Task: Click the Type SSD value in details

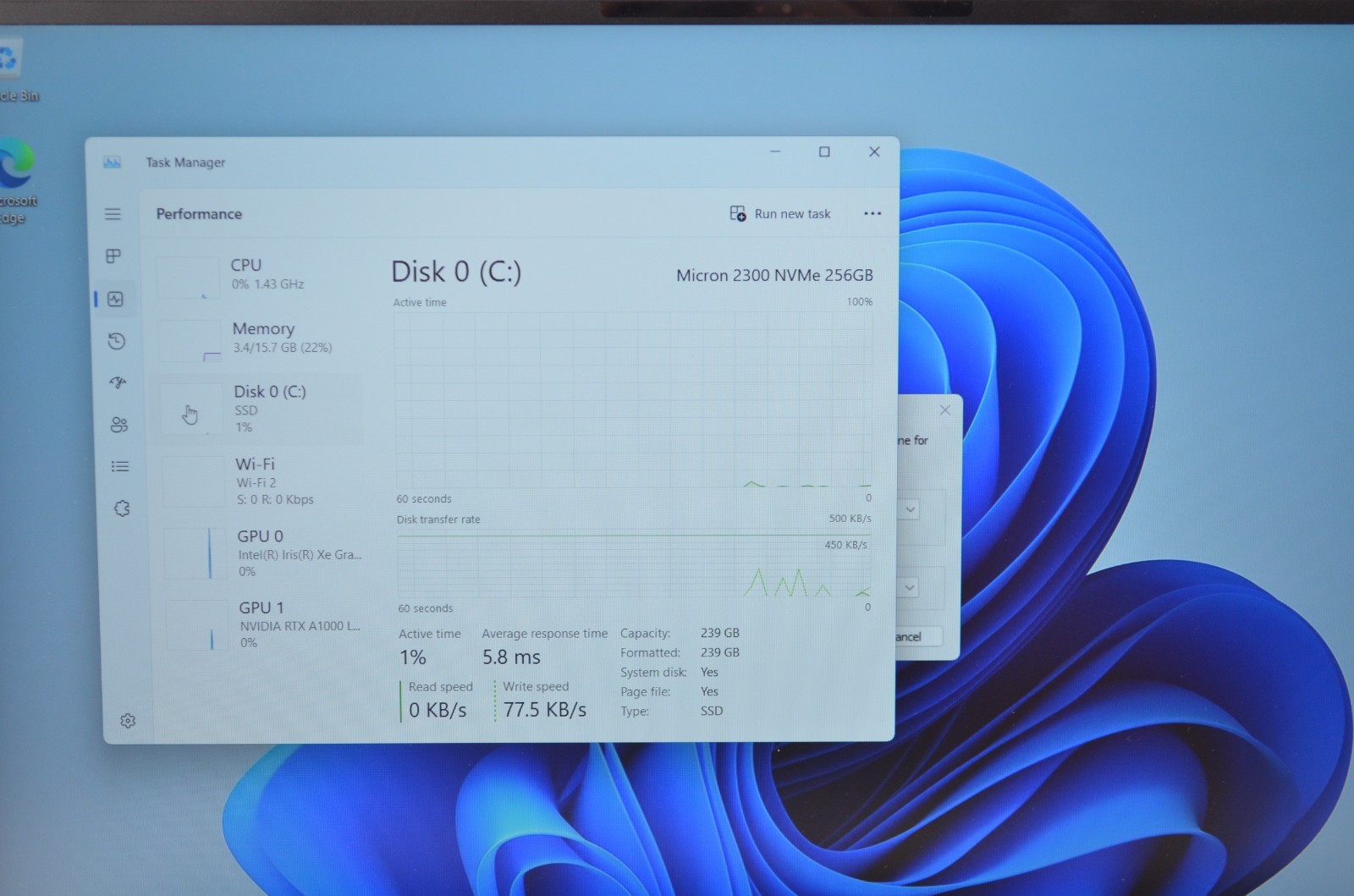Action: pos(712,711)
